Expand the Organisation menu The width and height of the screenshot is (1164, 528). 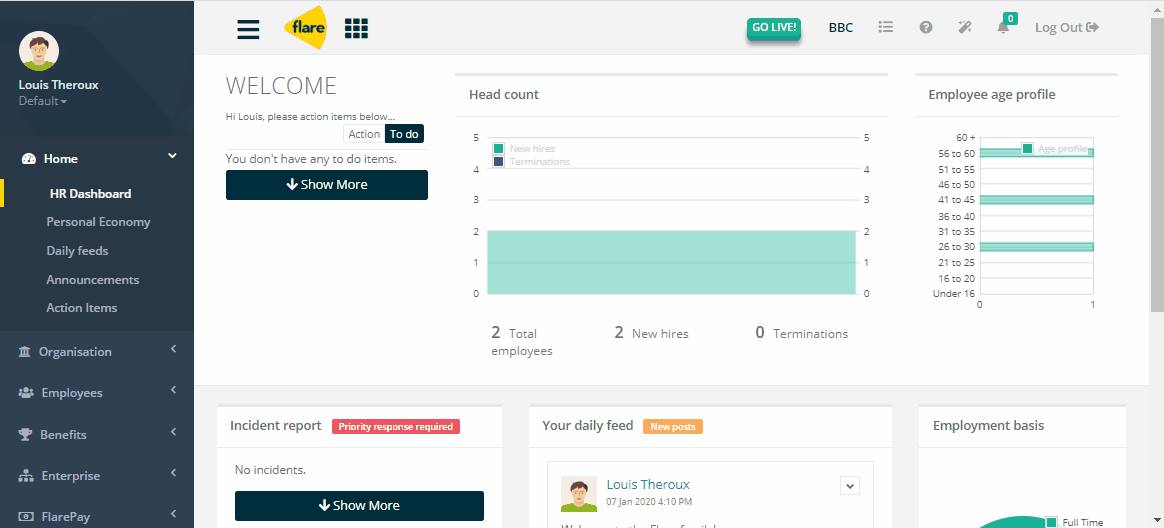point(173,348)
